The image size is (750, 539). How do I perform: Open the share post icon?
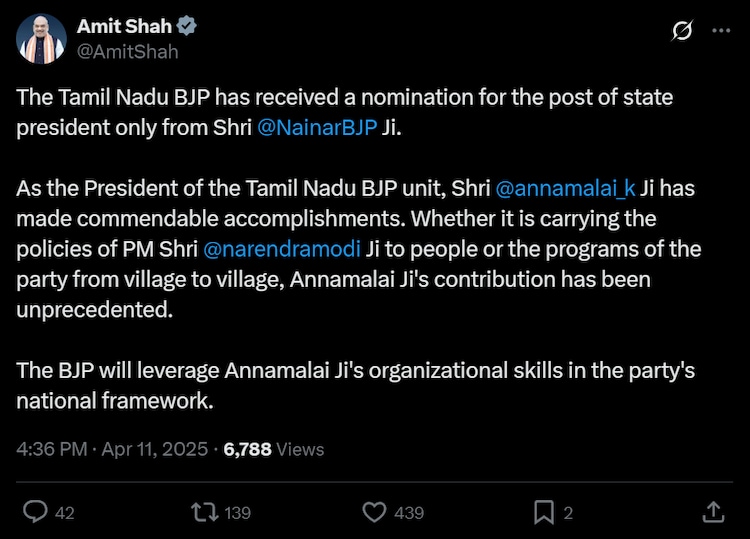coord(713,512)
